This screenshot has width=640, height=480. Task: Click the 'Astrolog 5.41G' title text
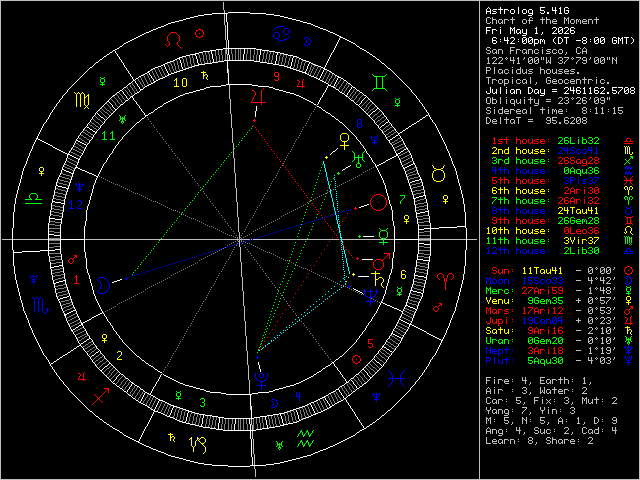[x=527, y=11]
